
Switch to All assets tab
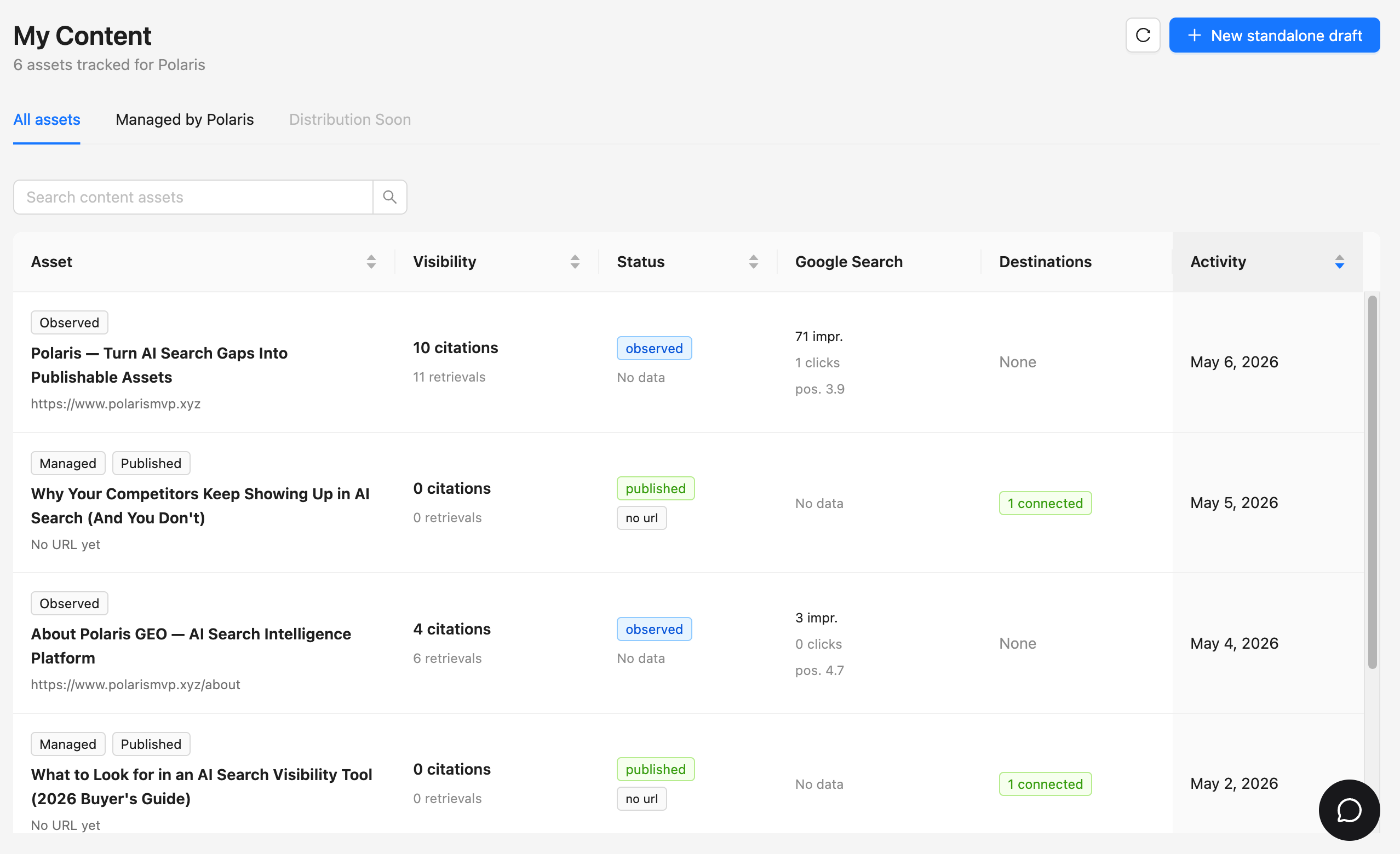[x=47, y=120]
